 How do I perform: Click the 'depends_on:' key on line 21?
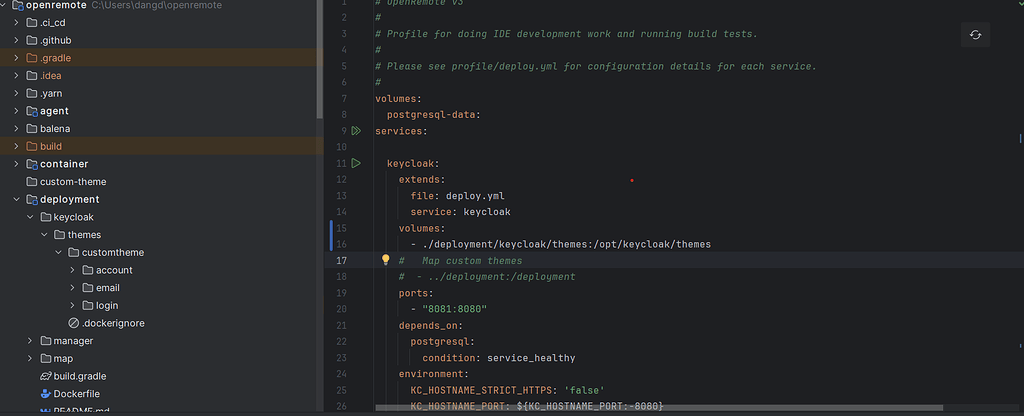click(431, 325)
